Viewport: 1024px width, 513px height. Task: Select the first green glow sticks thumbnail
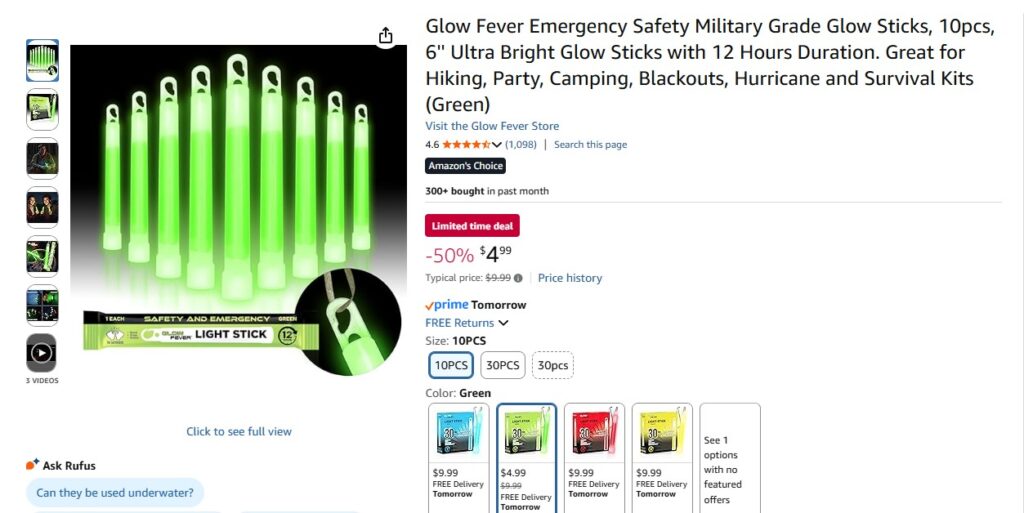point(42,61)
